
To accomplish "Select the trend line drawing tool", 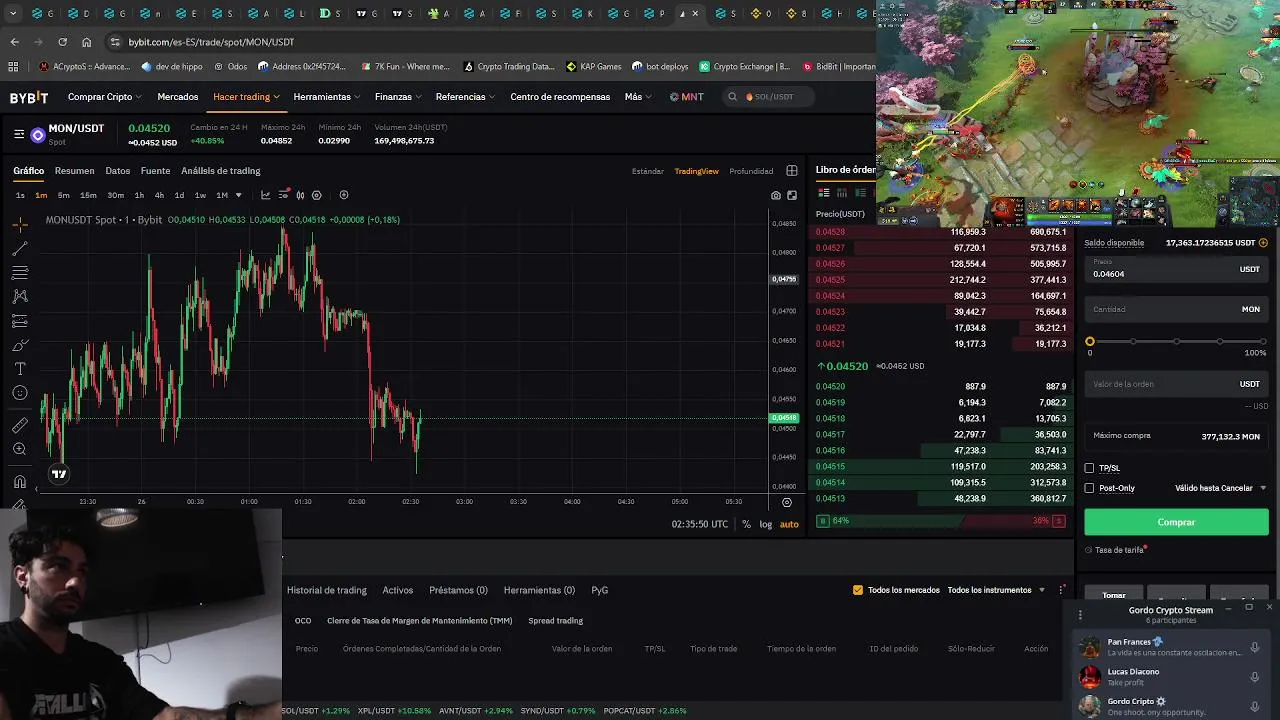I will [x=20, y=249].
